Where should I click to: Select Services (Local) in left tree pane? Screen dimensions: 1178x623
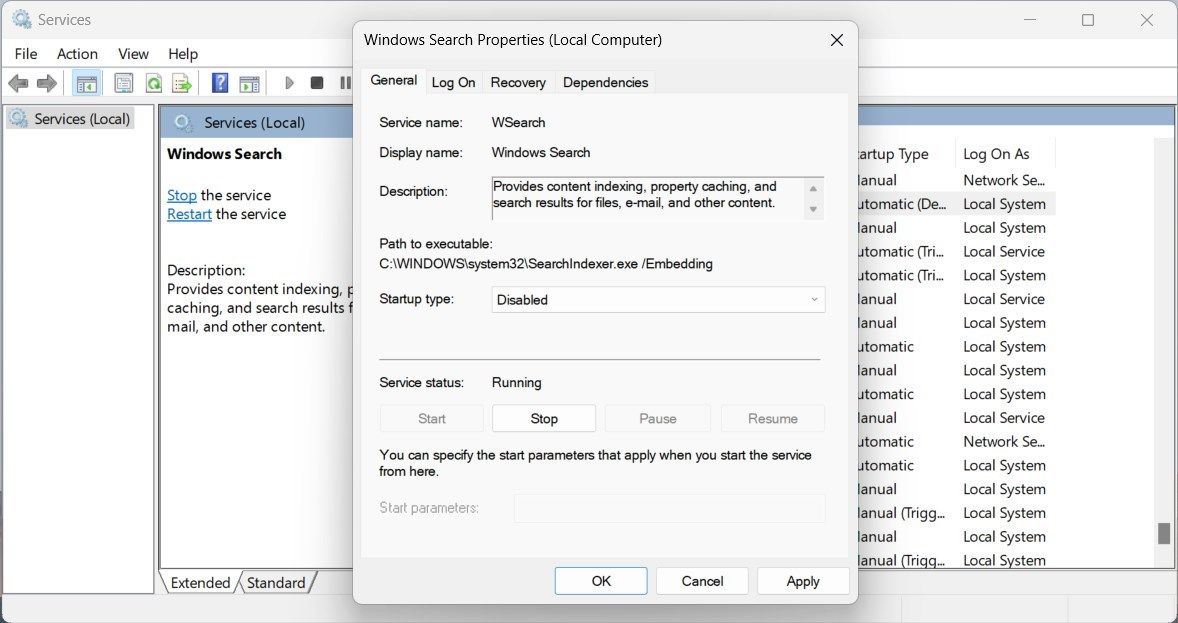[x=79, y=118]
